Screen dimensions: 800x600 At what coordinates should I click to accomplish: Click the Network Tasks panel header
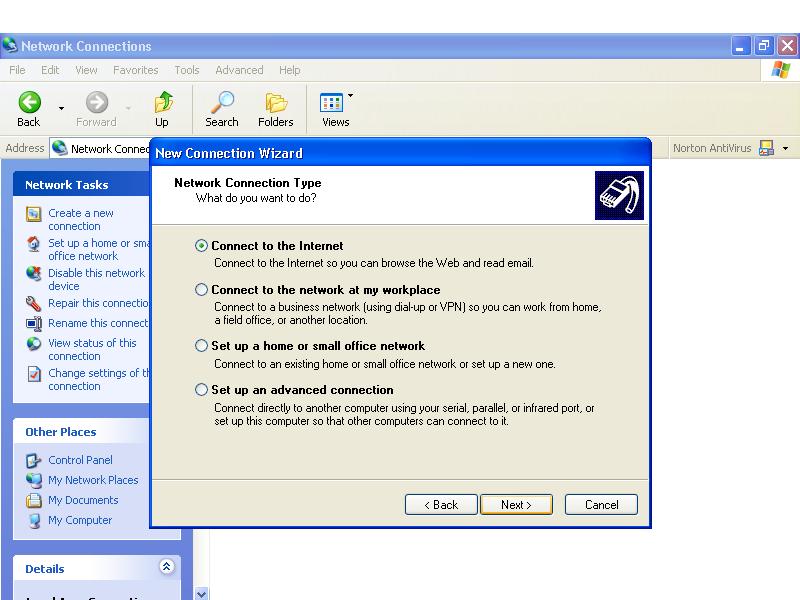(x=82, y=185)
